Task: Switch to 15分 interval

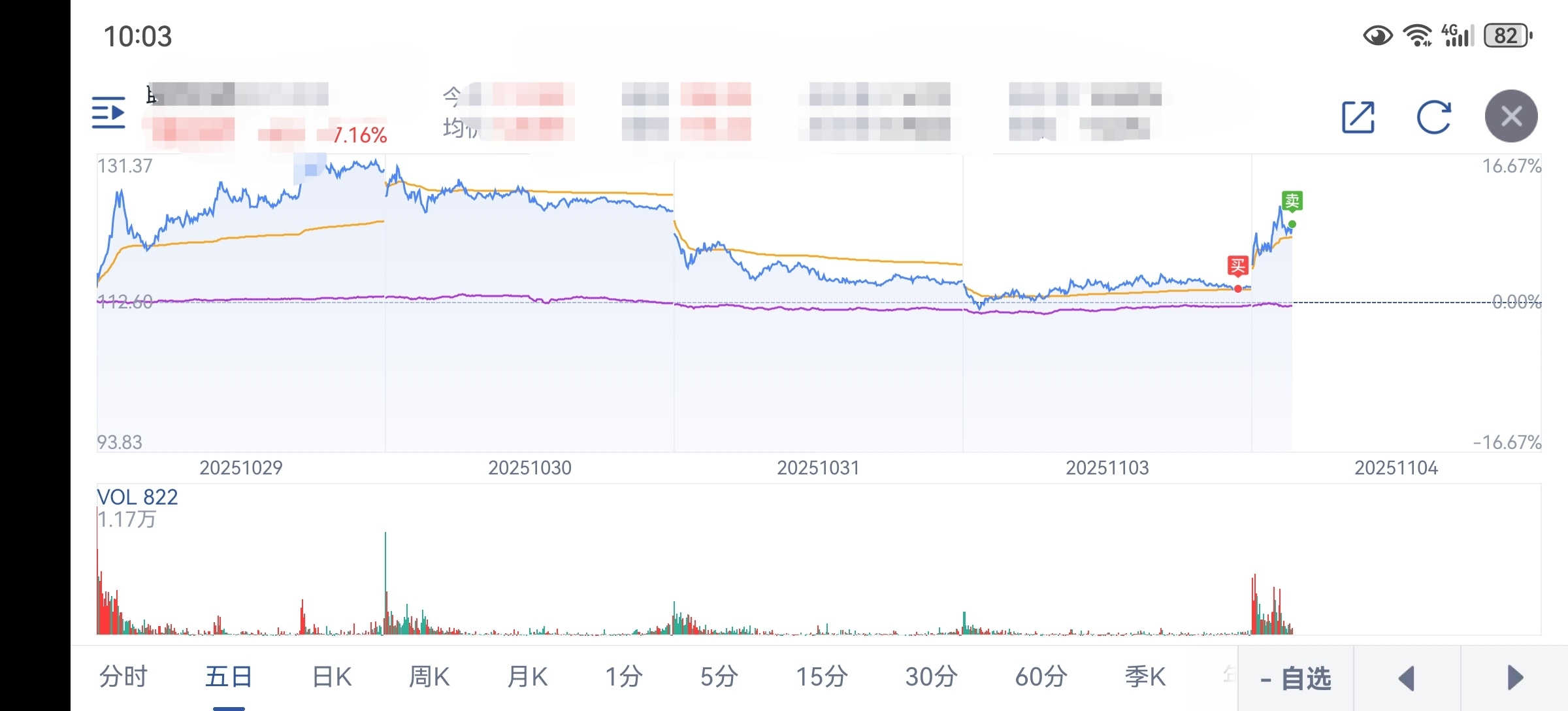Action: (x=821, y=676)
